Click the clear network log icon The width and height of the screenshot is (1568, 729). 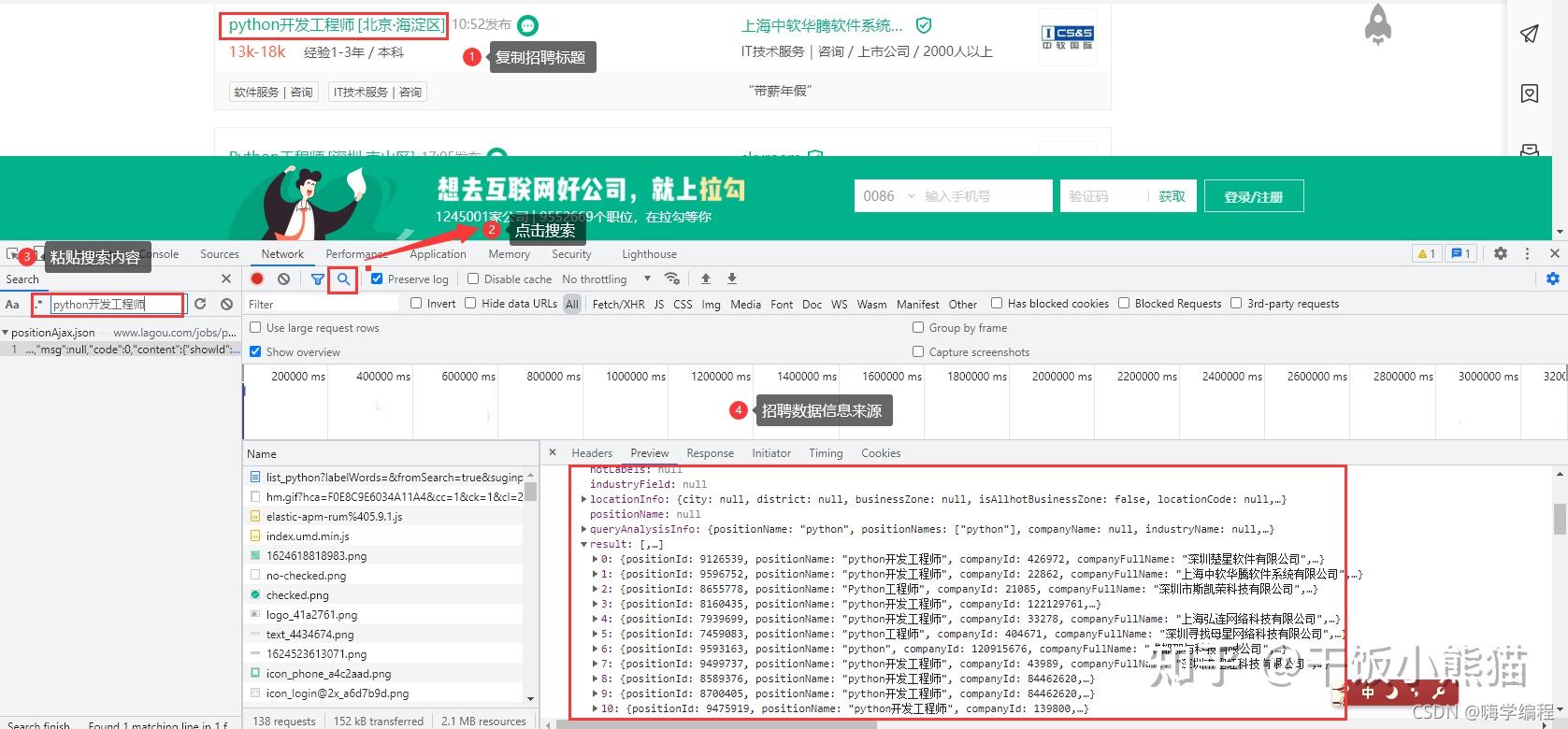(x=283, y=279)
